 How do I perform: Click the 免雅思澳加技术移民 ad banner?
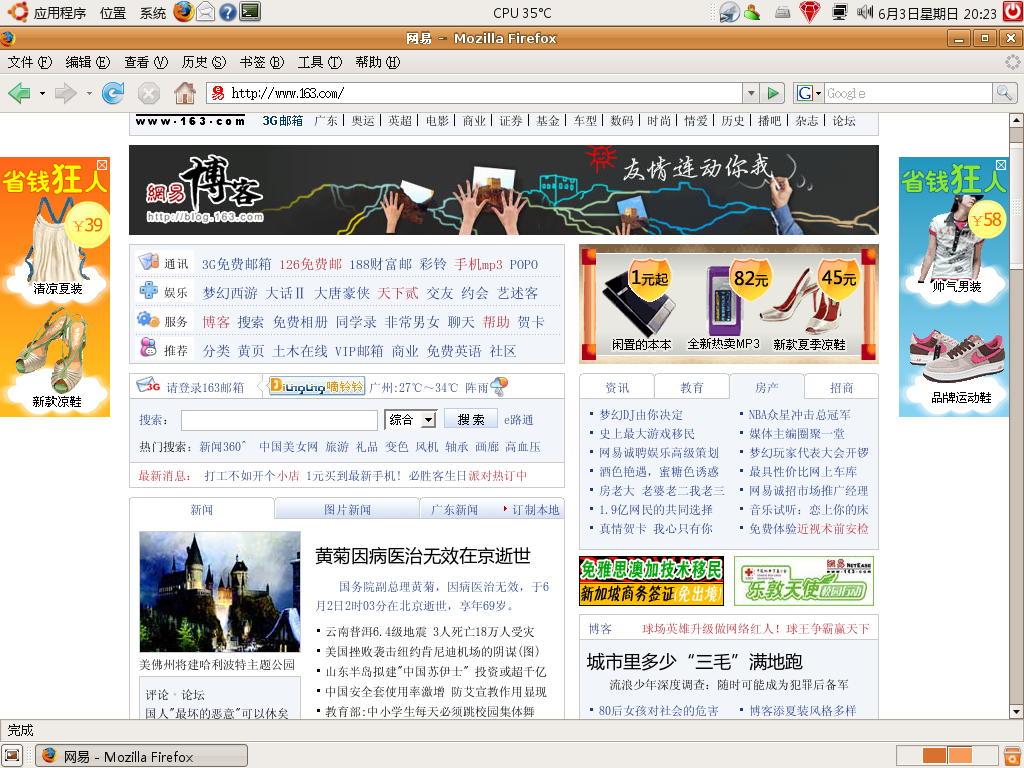coord(651,581)
